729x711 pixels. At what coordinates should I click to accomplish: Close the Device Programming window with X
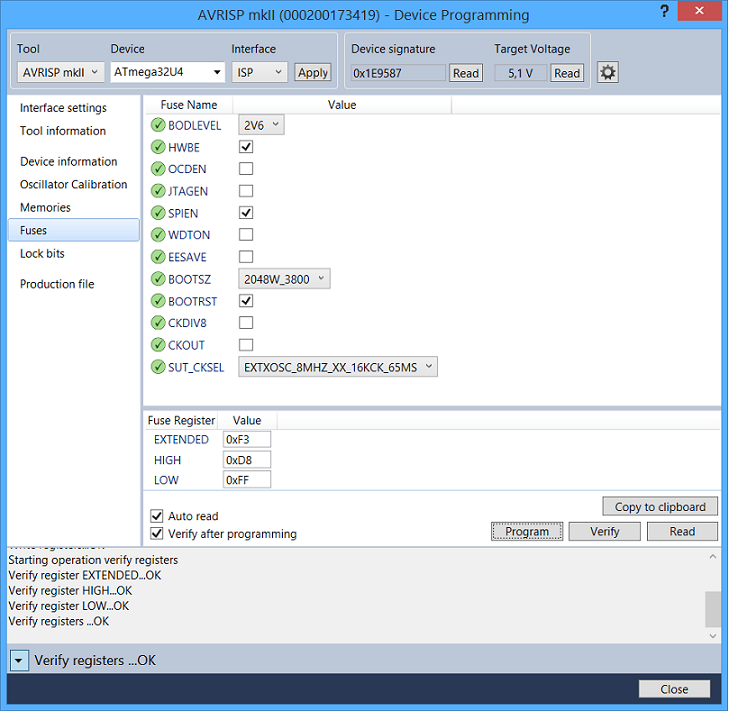699,11
